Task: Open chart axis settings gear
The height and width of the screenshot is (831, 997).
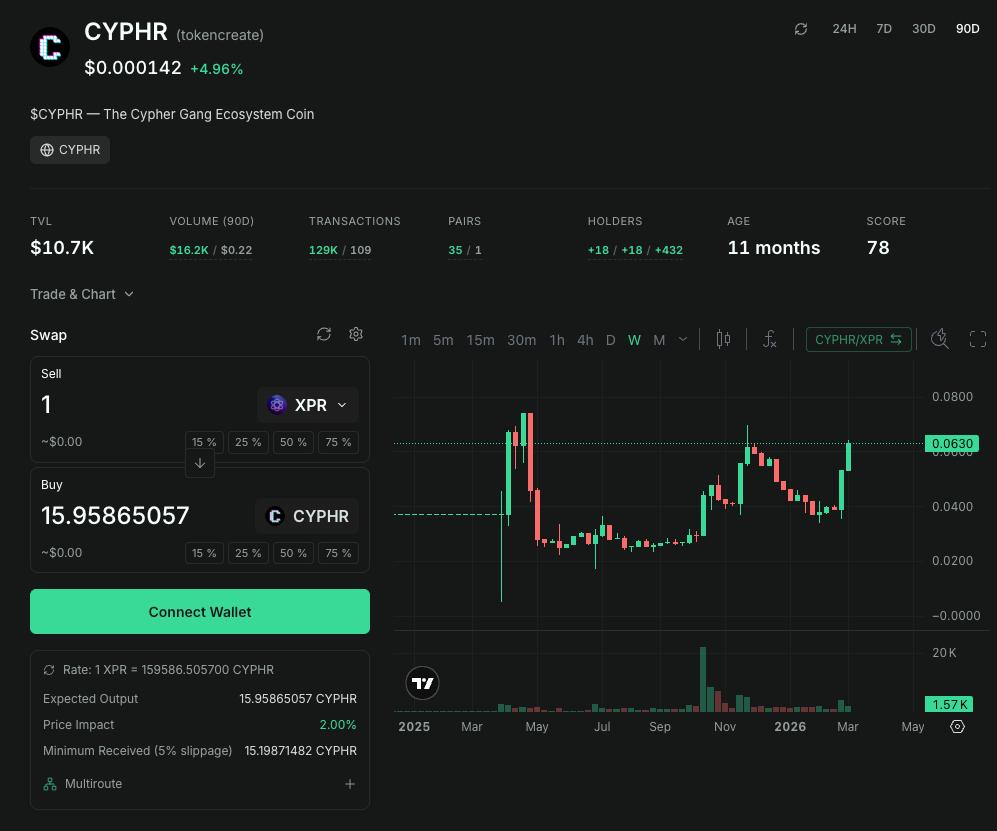Action: tap(957, 726)
